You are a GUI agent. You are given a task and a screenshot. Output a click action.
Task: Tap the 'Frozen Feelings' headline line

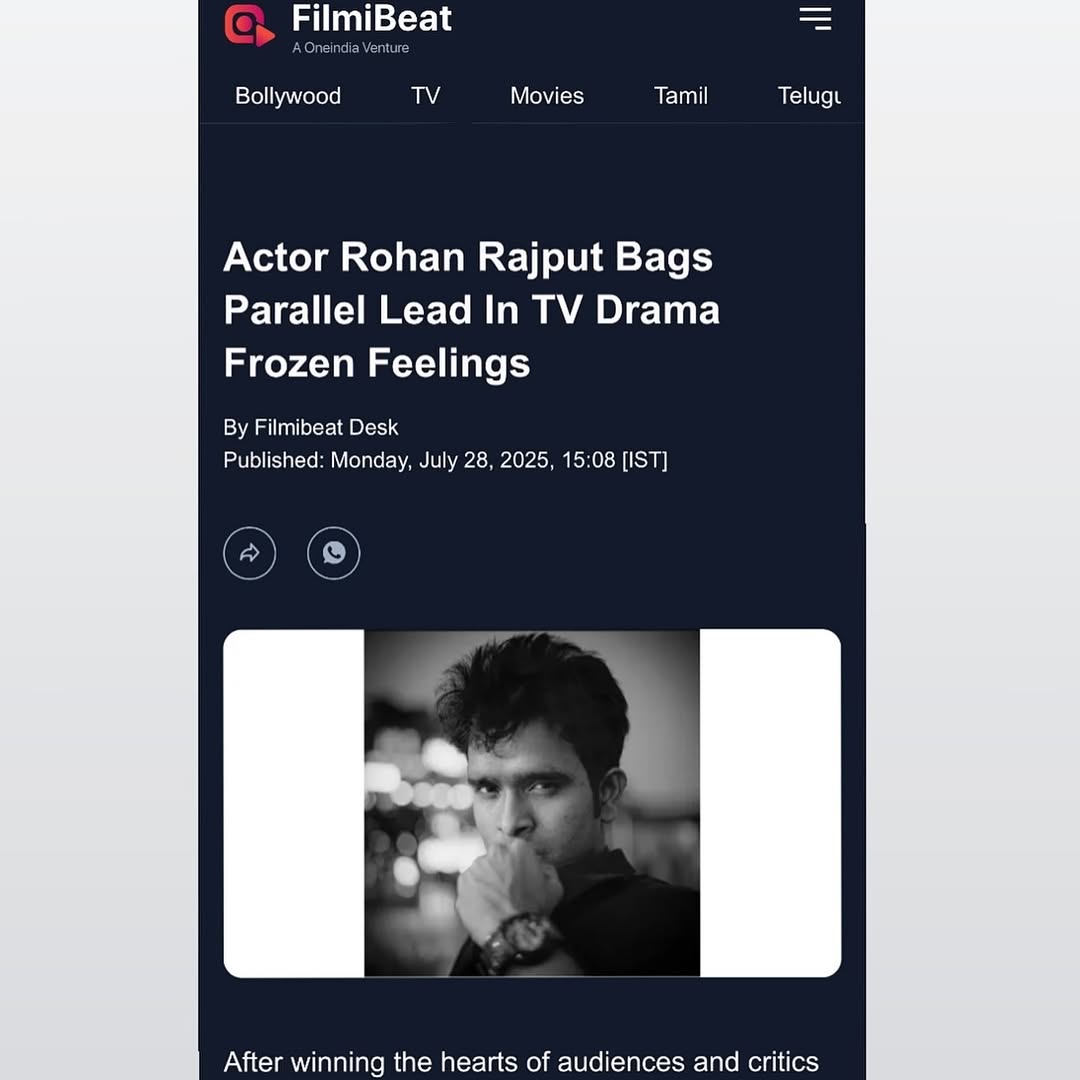(x=377, y=363)
